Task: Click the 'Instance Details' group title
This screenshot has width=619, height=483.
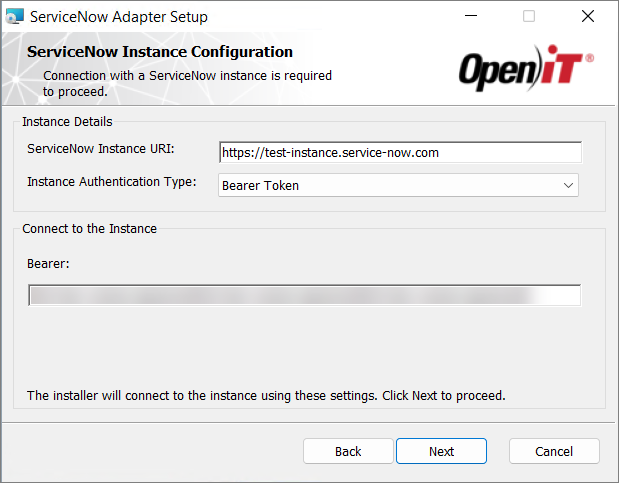Action: (x=67, y=122)
